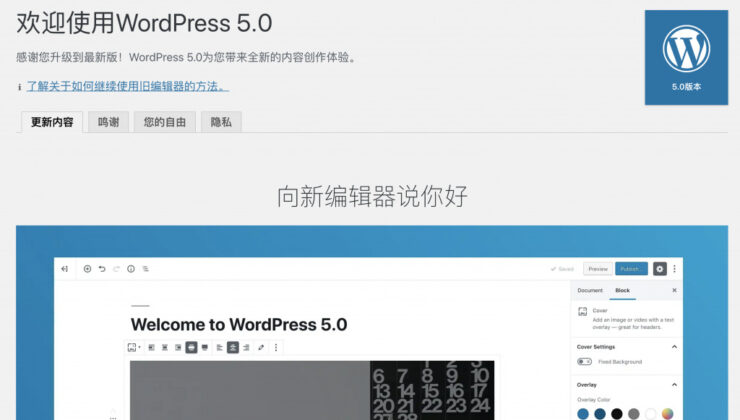
Task: Click the Add block plus icon
Action: [x=87, y=269]
